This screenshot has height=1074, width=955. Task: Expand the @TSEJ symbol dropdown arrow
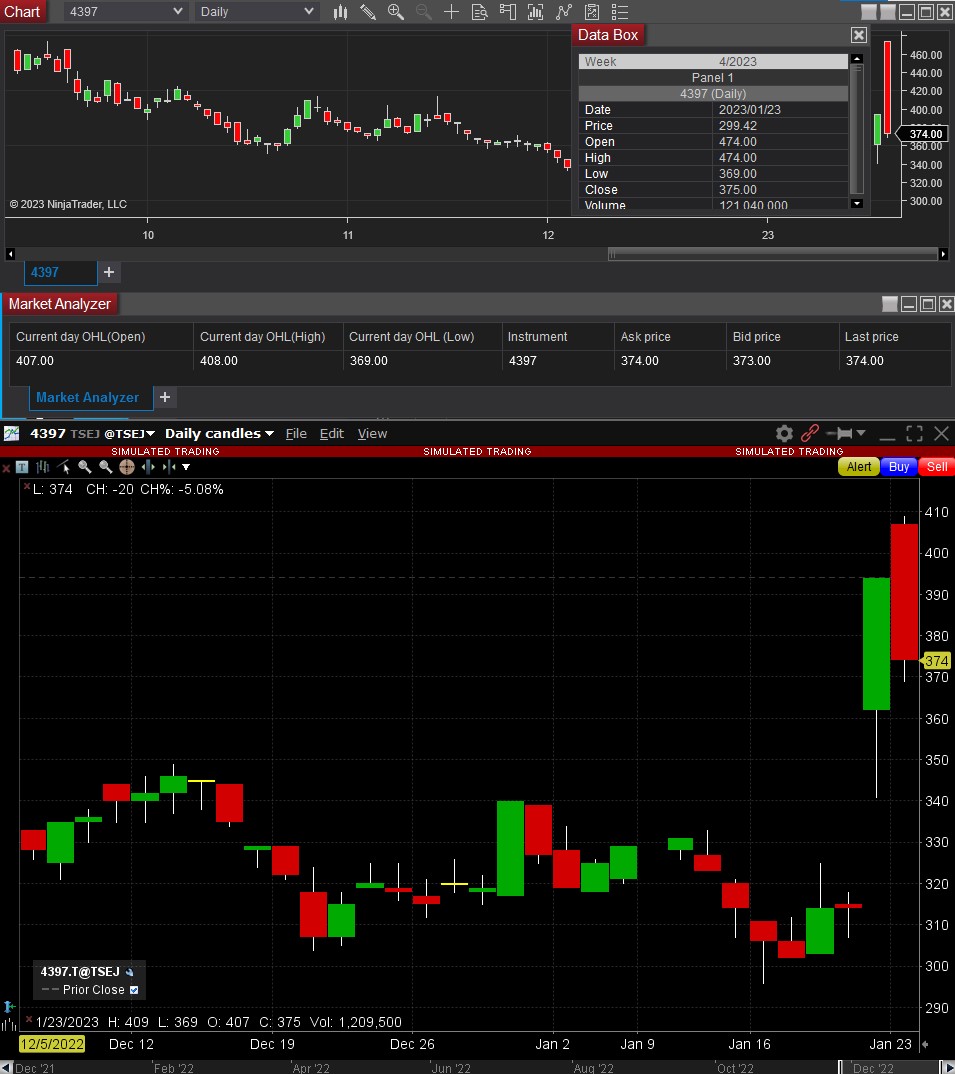pyautogui.click(x=151, y=434)
